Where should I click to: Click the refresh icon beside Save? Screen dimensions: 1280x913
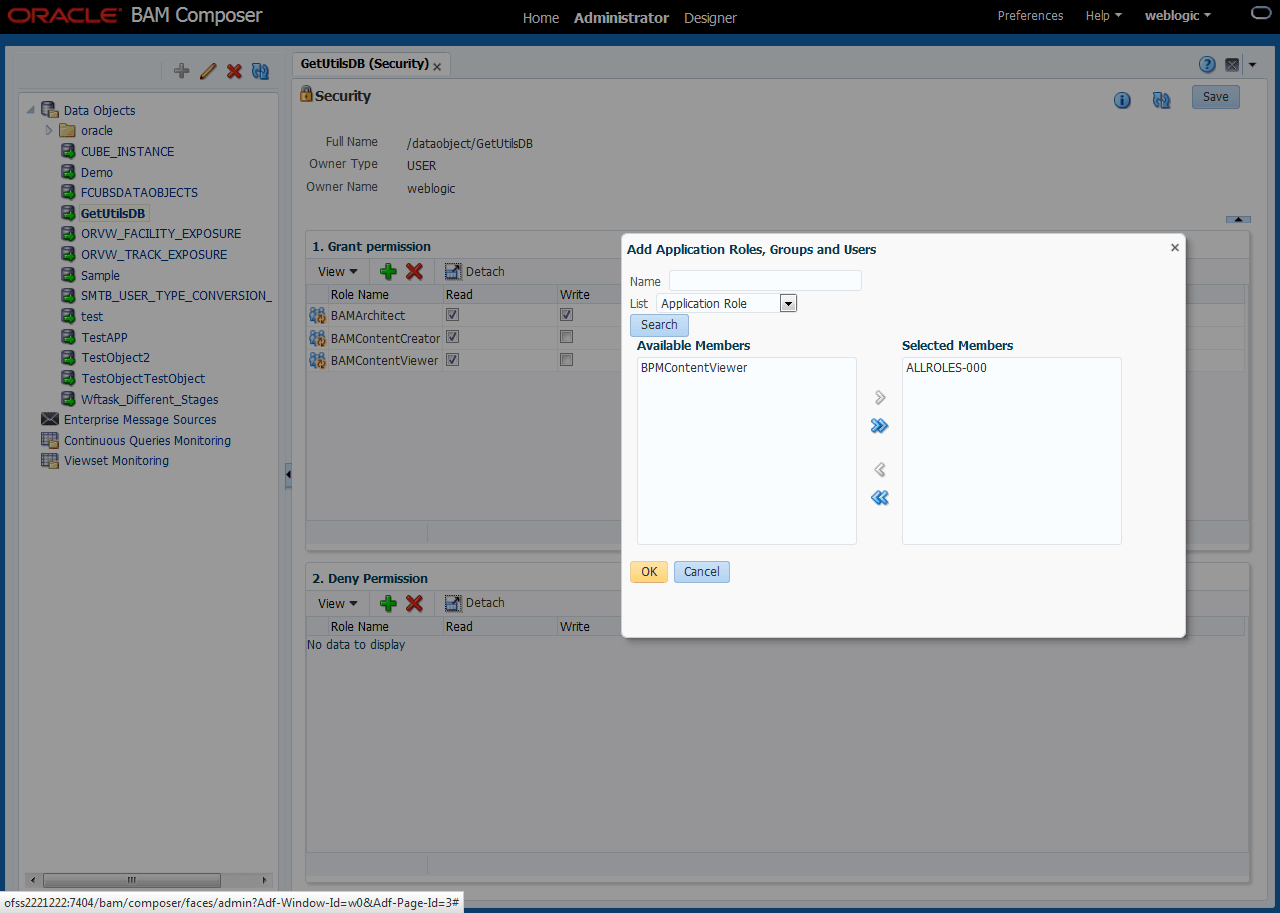(x=1161, y=100)
